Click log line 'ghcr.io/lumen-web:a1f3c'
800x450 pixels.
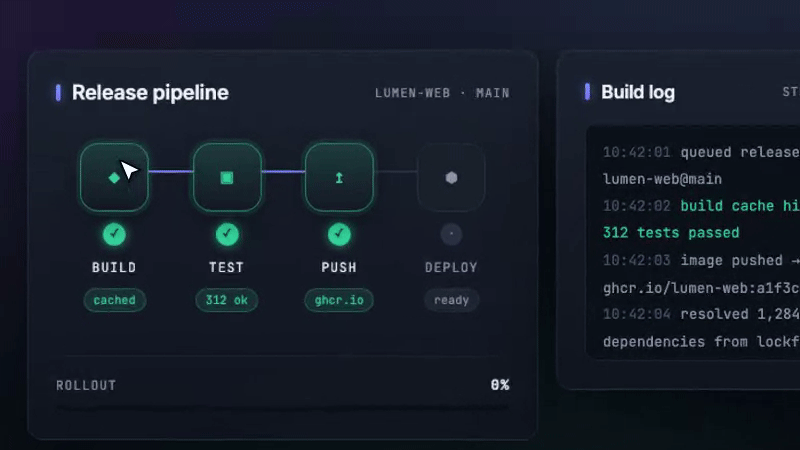tap(702, 288)
